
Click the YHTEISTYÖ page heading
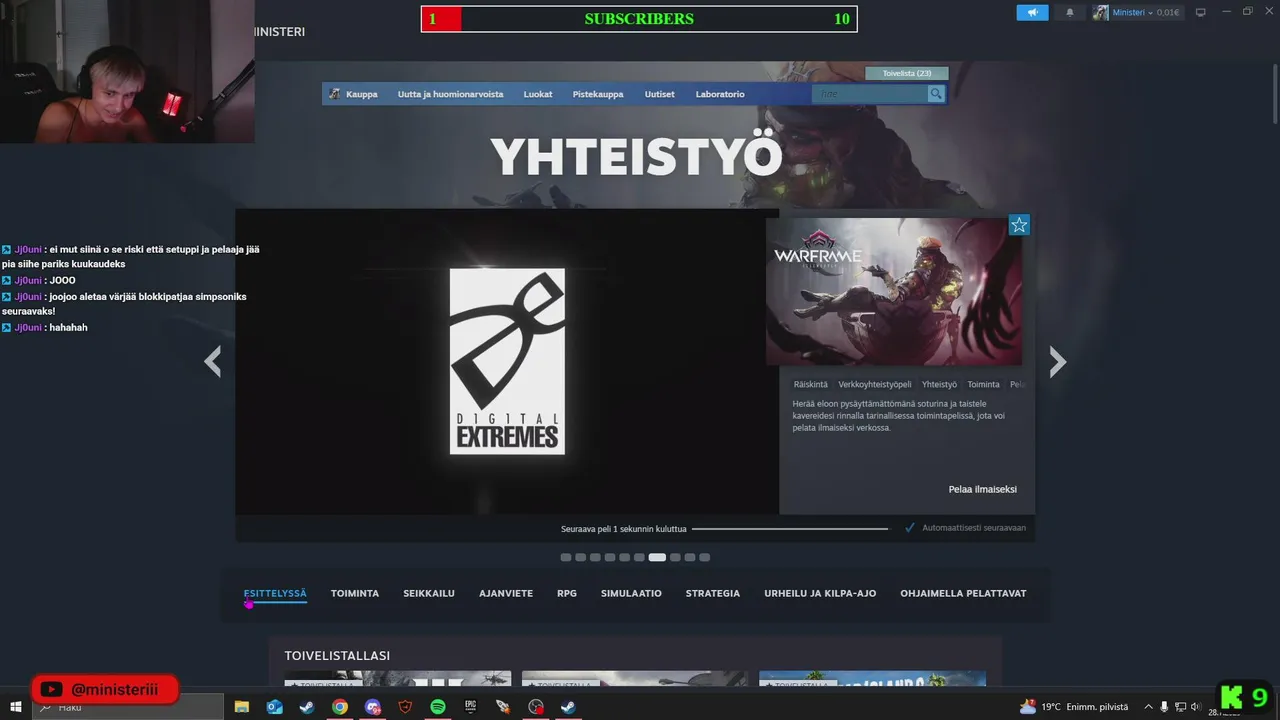click(636, 157)
